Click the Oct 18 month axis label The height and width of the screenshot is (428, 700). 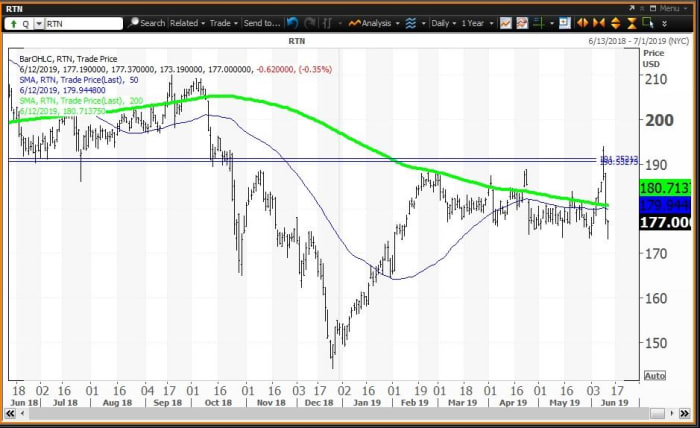[x=218, y=403]
